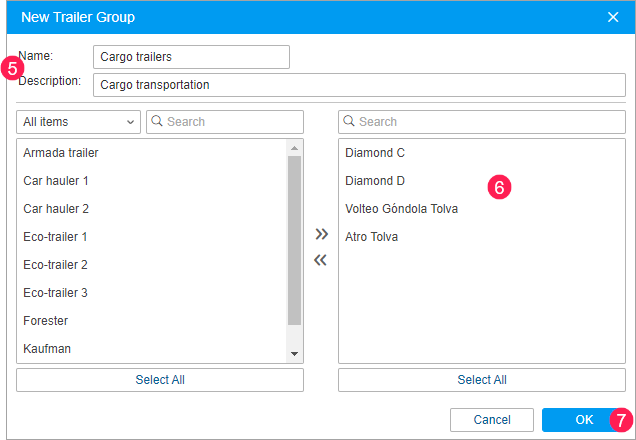Select Volteo Góndola Tolva item
Viewport: 636px width, 440px height.
pyautogui.click(x=401, y=209)
